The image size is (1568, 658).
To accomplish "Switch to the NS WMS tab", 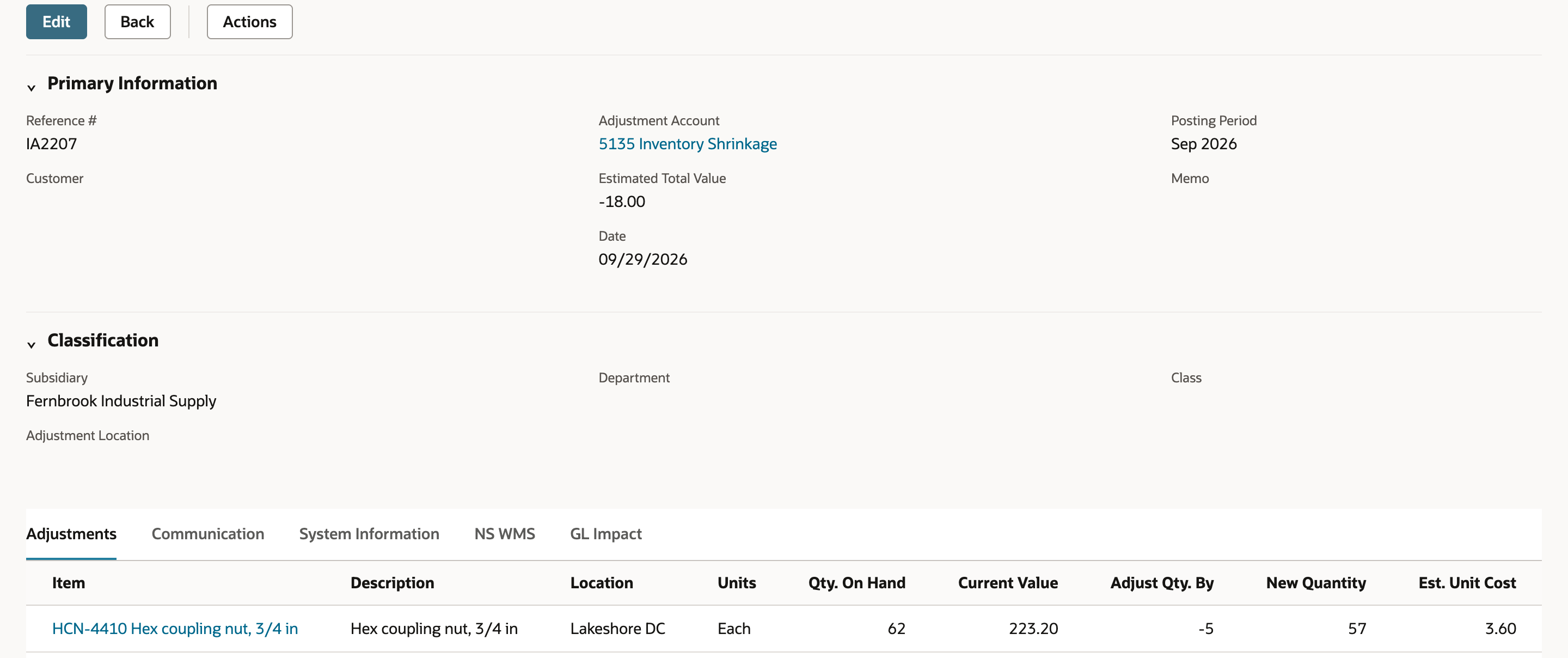I will pos(505,534).
